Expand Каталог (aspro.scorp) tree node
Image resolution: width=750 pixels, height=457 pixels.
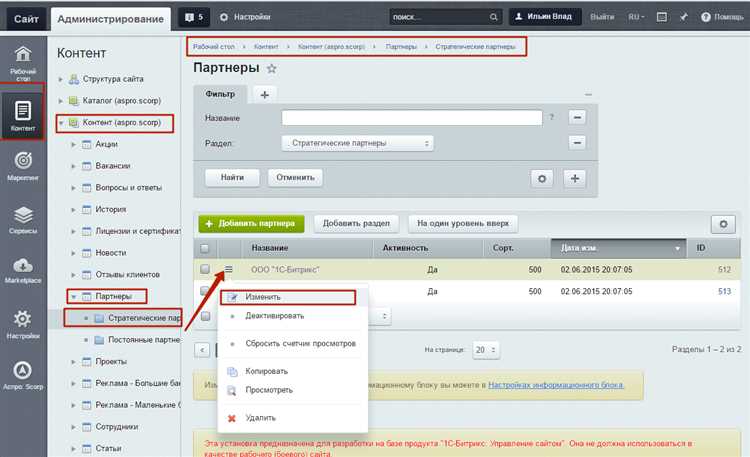coord(61,101)
